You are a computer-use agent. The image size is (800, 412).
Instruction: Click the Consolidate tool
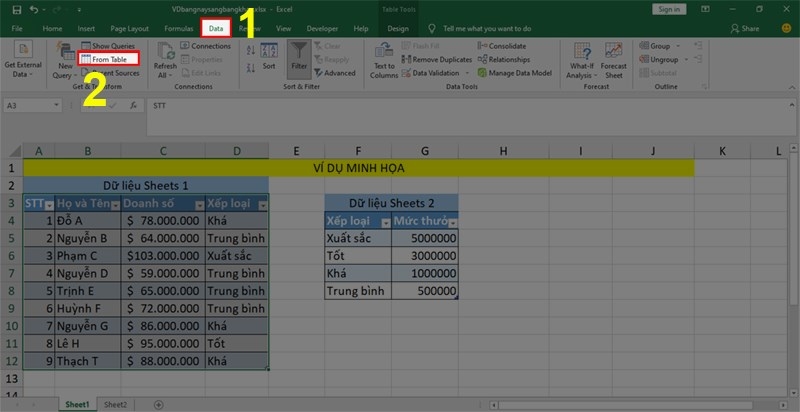(507, 46)
